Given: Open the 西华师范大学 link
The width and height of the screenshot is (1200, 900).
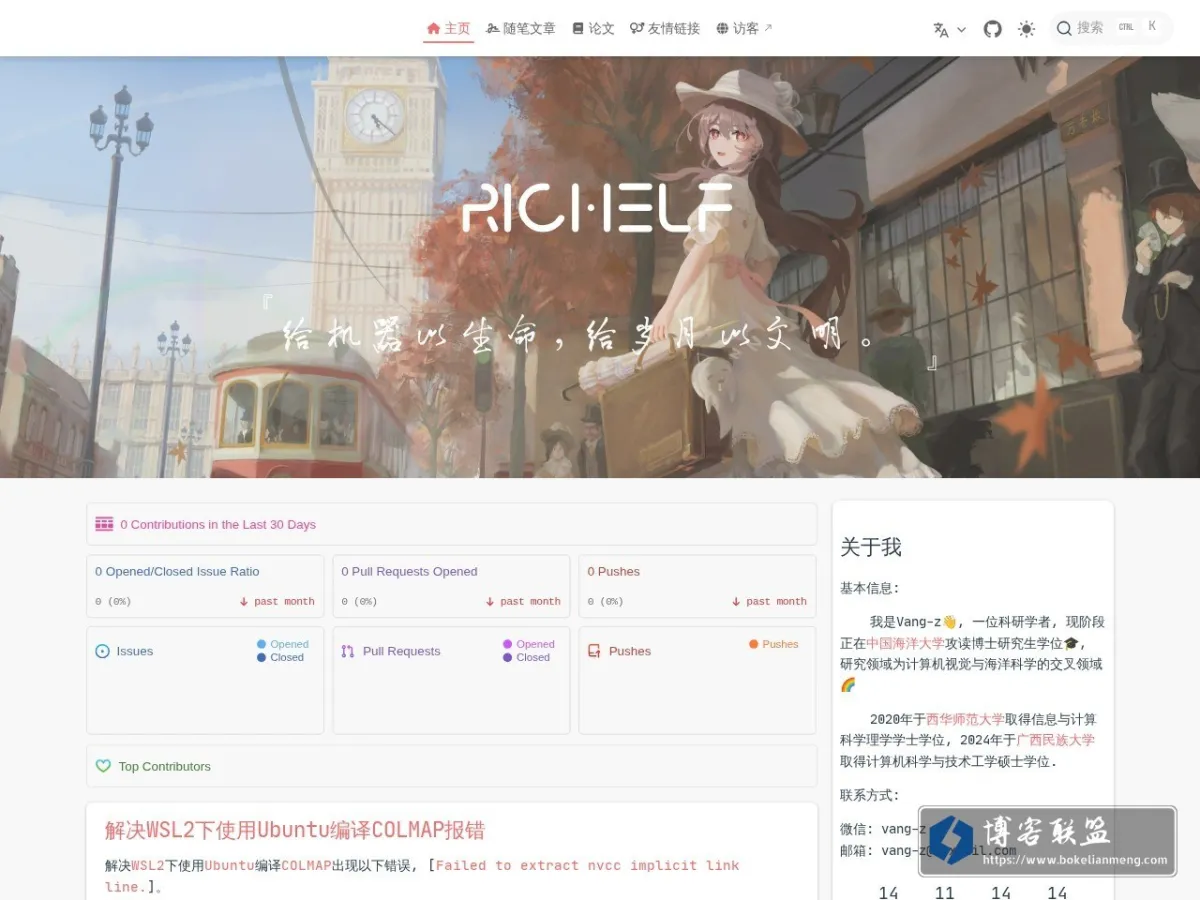Looking at the screenshot, I should (x=965, y=719).
